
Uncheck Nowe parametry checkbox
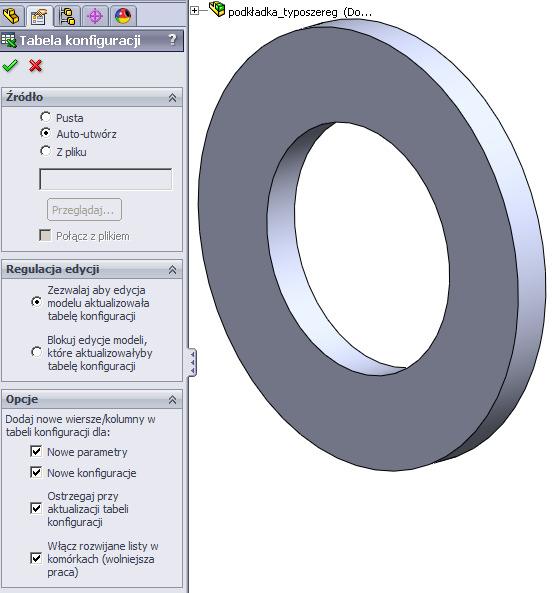pos(36,451)
